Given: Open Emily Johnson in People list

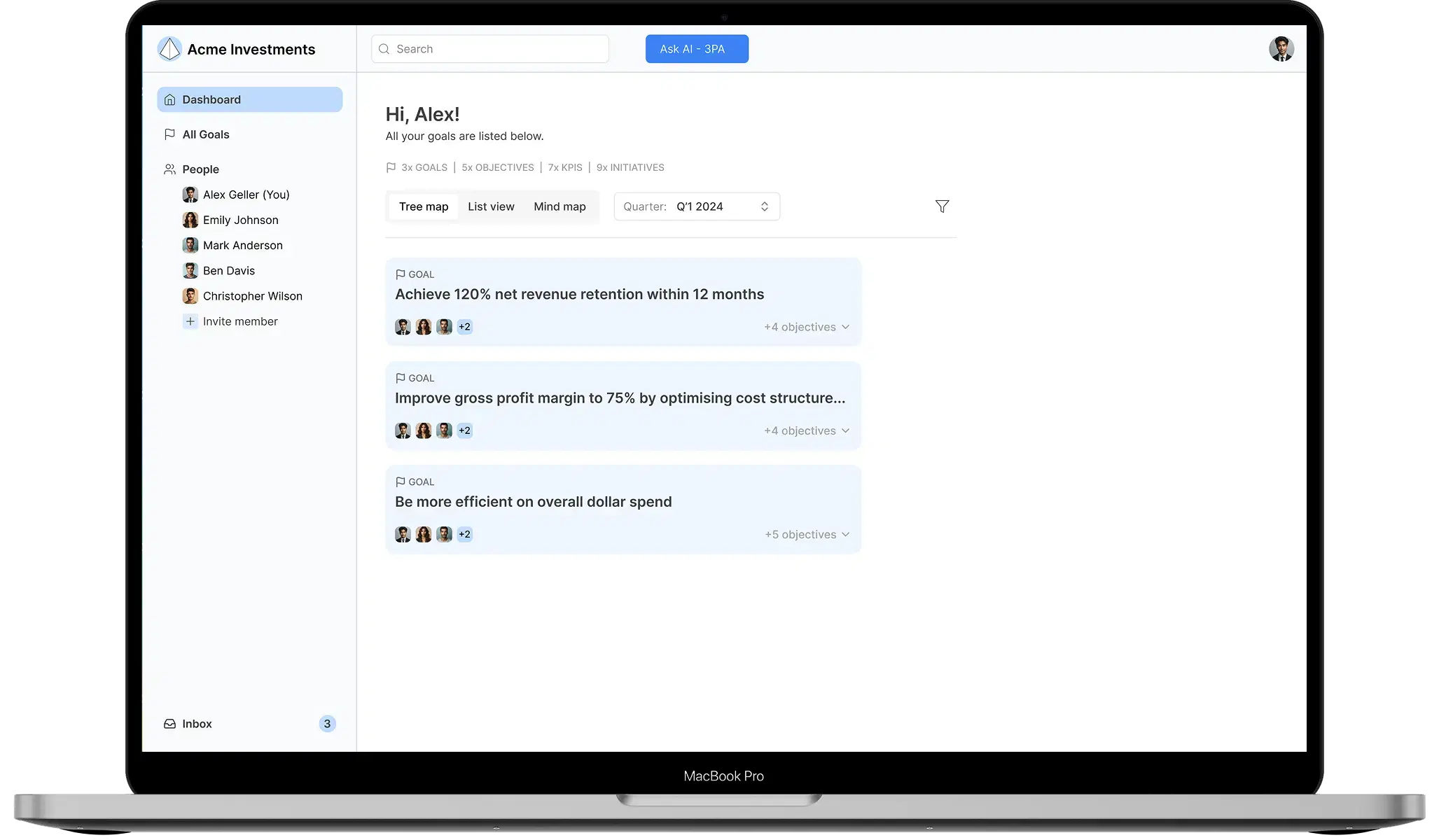Looking at the screenshot, I should coord(240,220).
